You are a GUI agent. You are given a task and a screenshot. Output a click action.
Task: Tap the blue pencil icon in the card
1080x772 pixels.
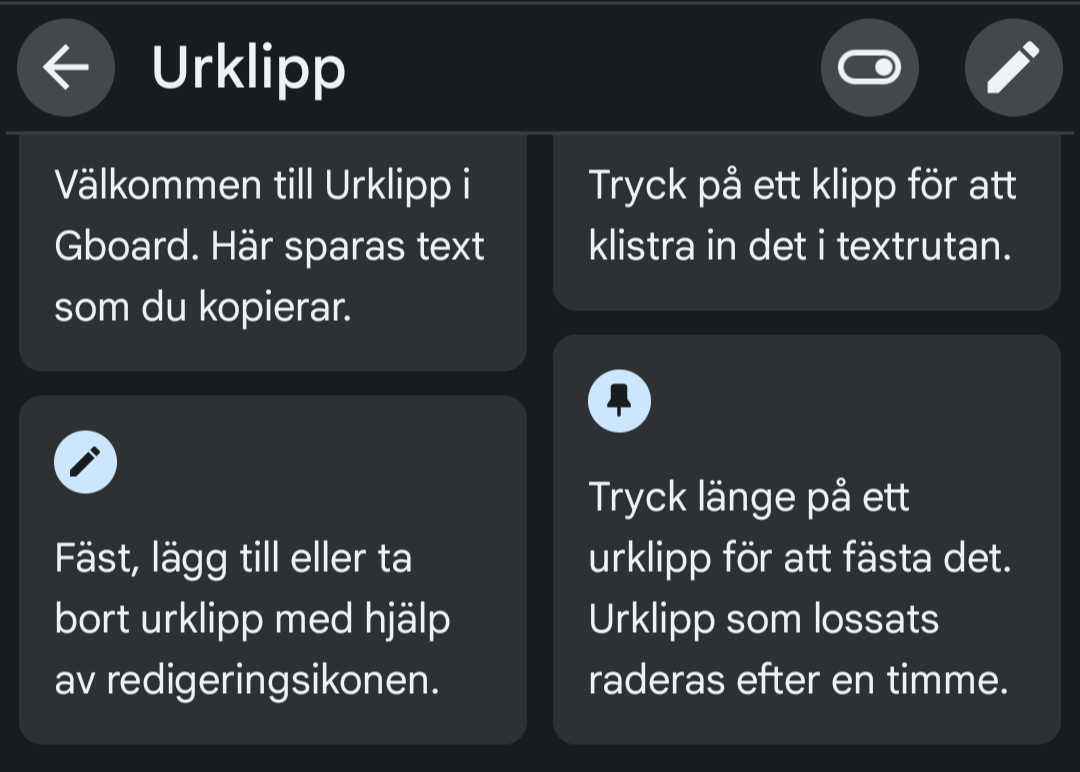(85, 462)
